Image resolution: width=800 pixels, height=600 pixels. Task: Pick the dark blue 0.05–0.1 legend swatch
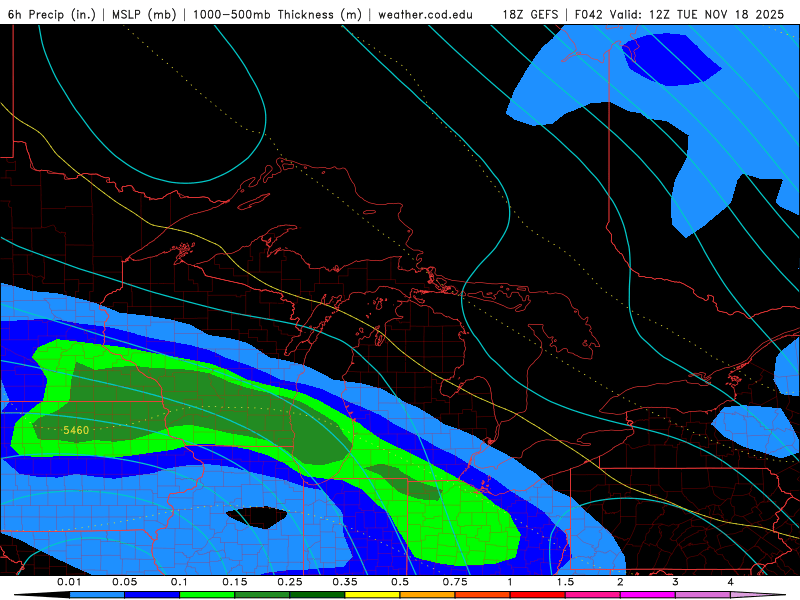click(152, 595)
